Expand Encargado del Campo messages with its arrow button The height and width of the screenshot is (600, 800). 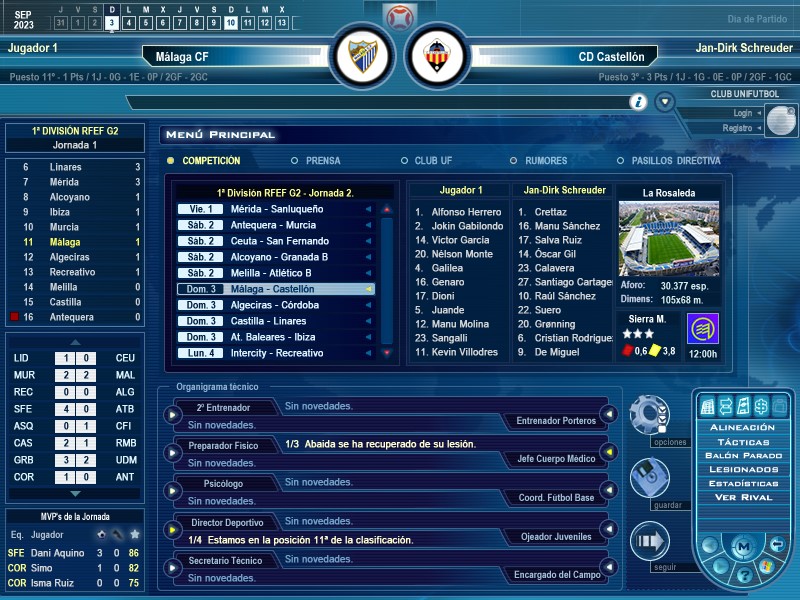pyautogui.click(x=609, y=567)
